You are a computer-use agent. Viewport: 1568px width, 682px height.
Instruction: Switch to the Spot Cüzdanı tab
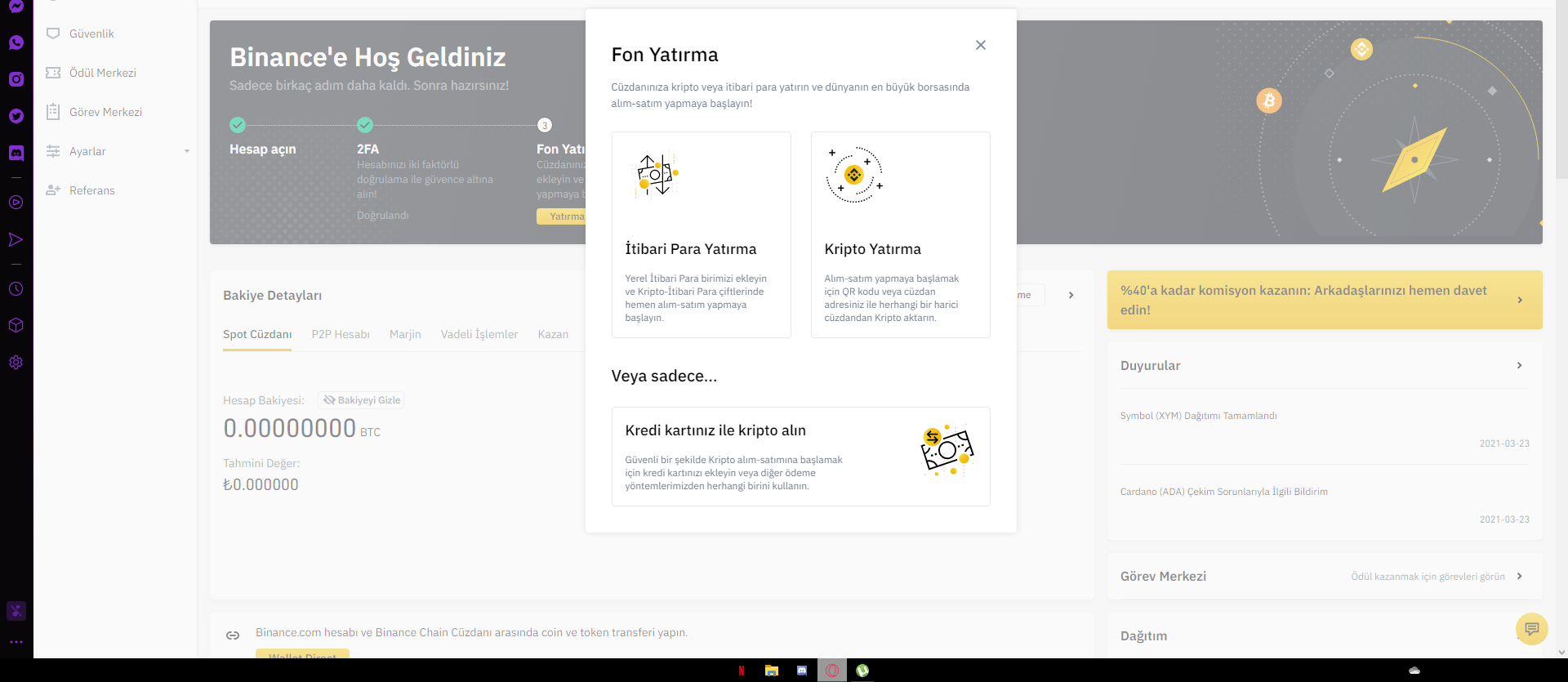(x=257, y=334)
